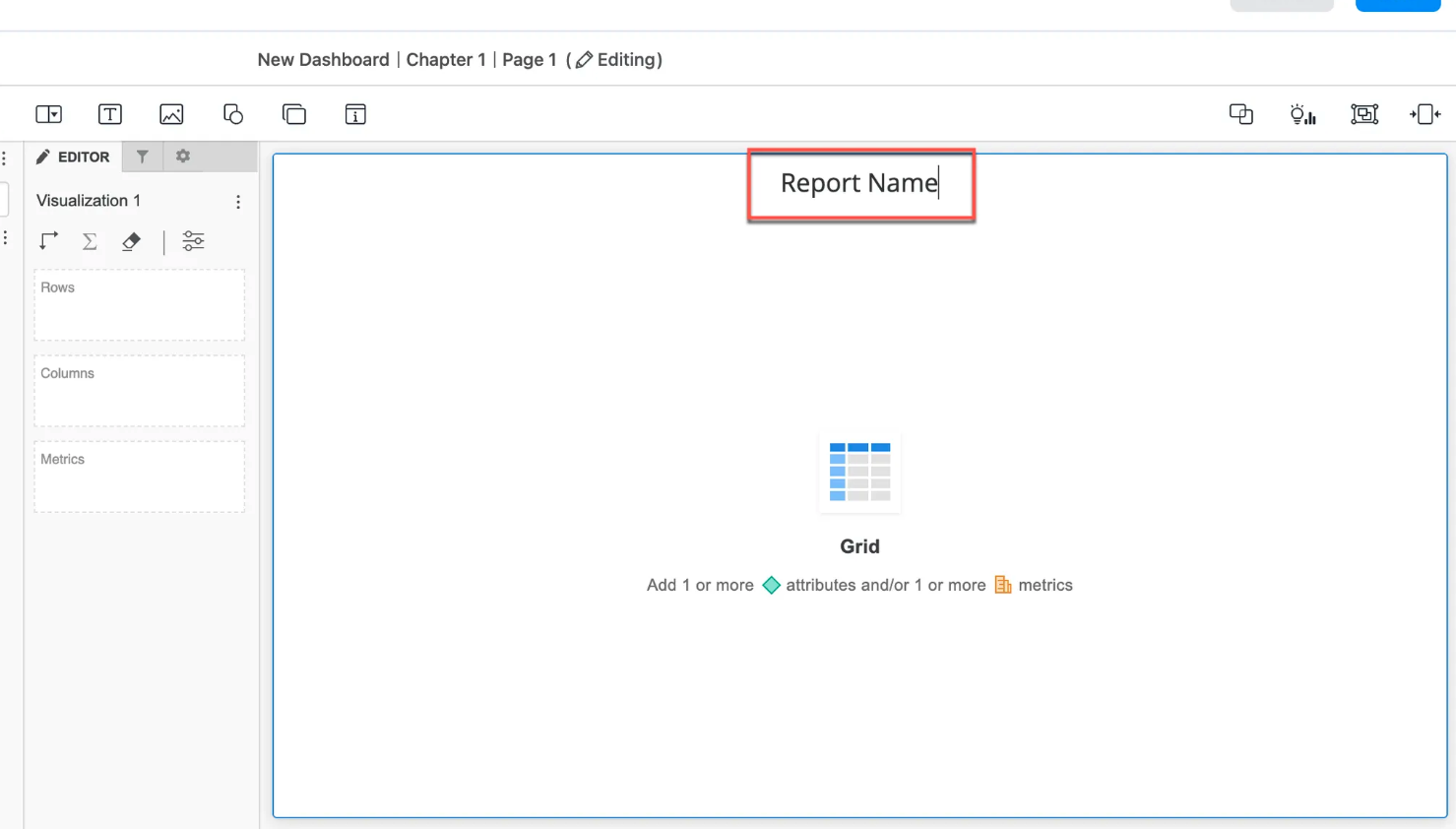
Task: Click the Duplicate view icon in toolbar
Action: tap(1241, 114)
